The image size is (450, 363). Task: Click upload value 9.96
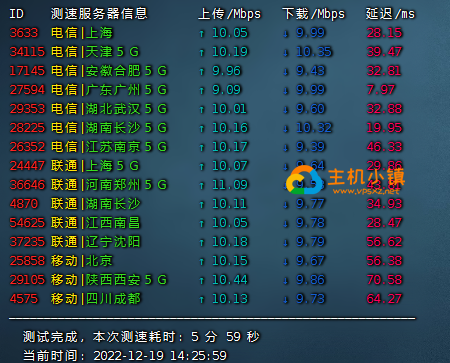227,71
